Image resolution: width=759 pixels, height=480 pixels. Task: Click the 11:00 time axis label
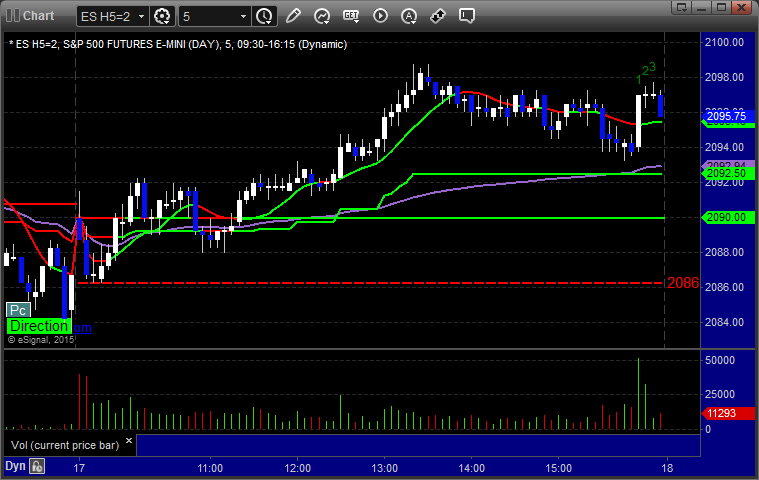click(x=210, y=468)
